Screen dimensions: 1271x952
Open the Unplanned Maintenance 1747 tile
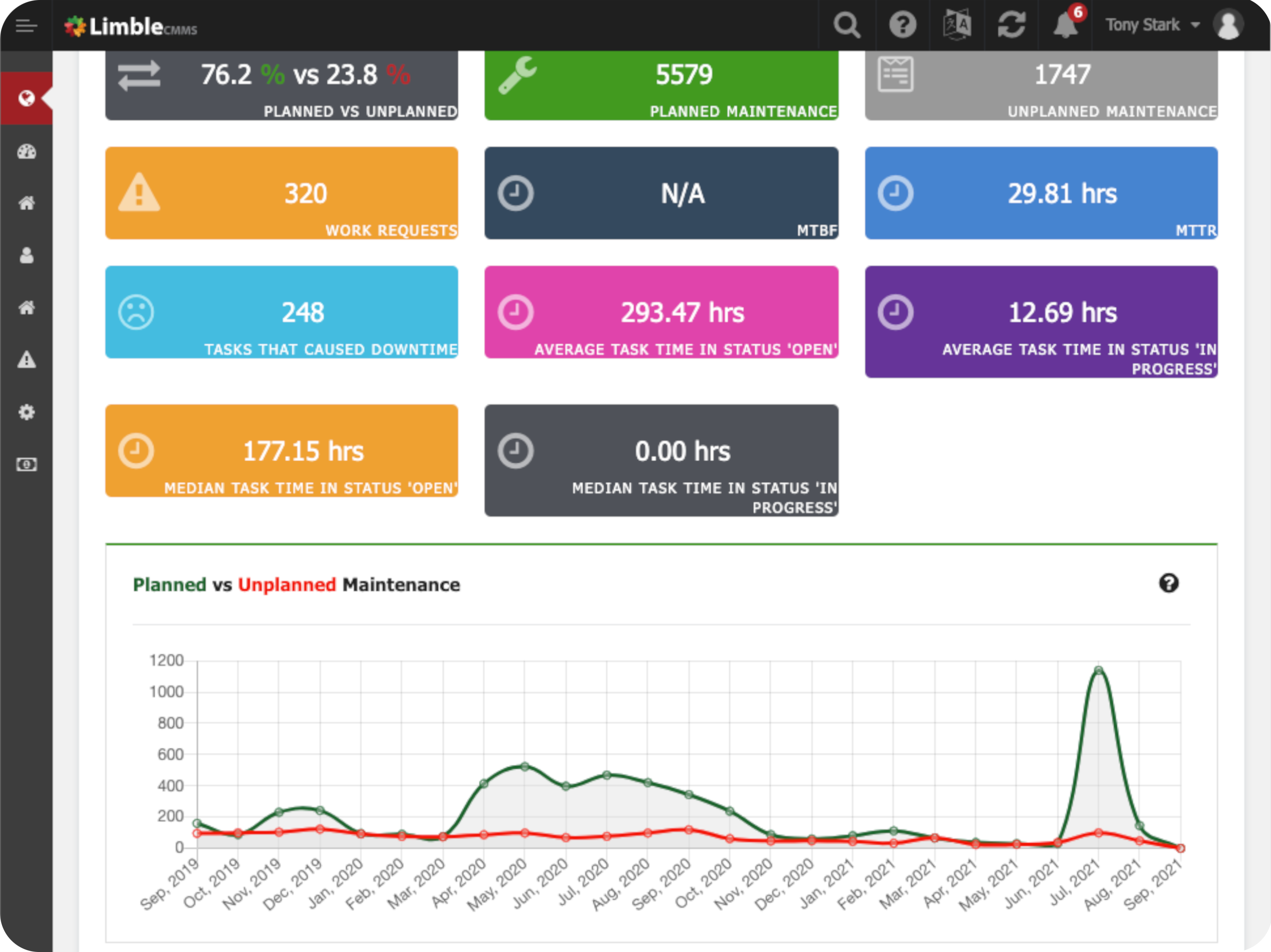pyautogui.click(x=1041, y=86)
